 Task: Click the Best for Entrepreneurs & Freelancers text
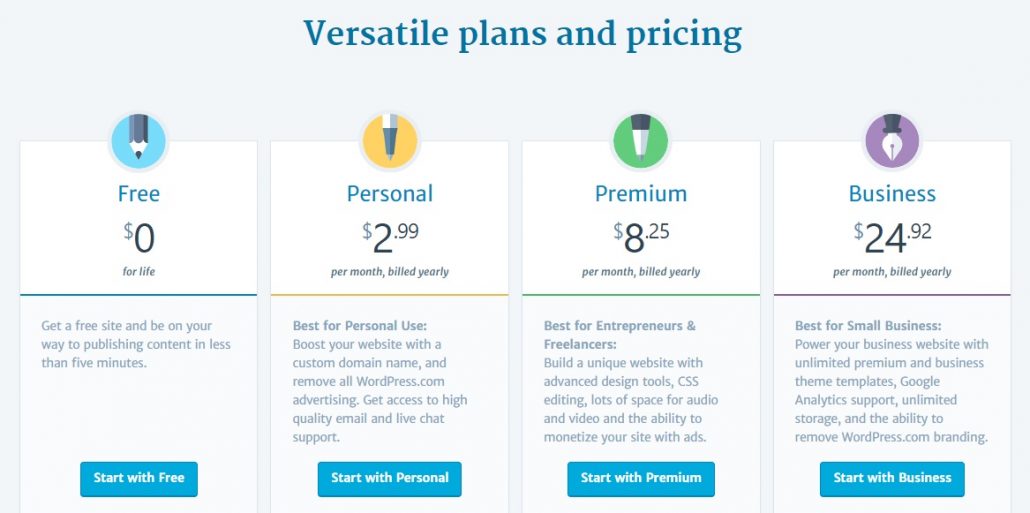click(619, 335)
